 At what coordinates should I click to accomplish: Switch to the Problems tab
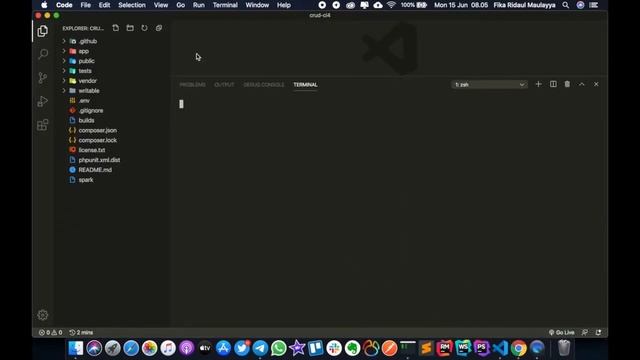(193, 84)
